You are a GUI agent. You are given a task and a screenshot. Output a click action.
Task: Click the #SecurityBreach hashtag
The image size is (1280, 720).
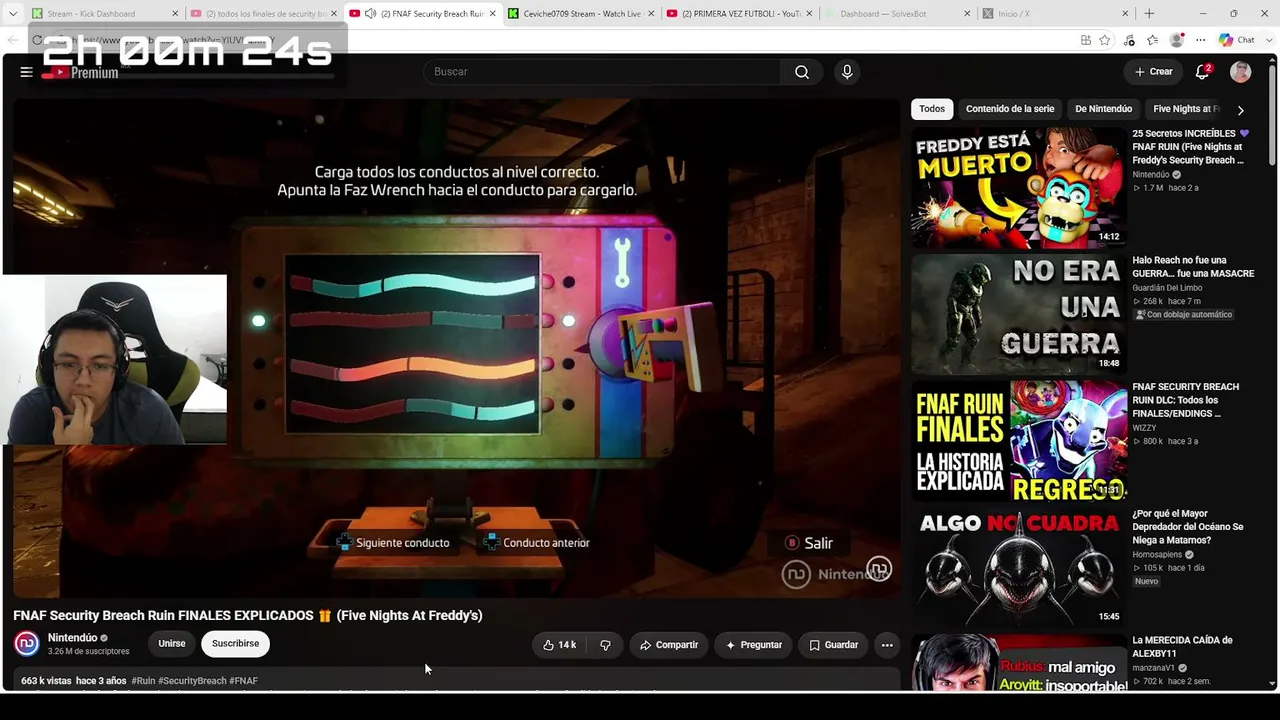(192, 681)
